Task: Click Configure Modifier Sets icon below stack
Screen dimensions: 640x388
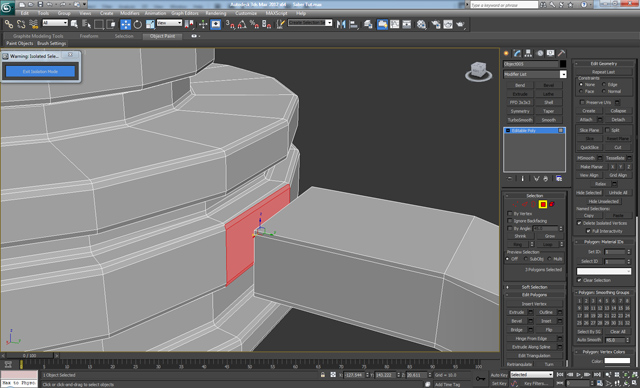Action: click(x=559, y=179)
